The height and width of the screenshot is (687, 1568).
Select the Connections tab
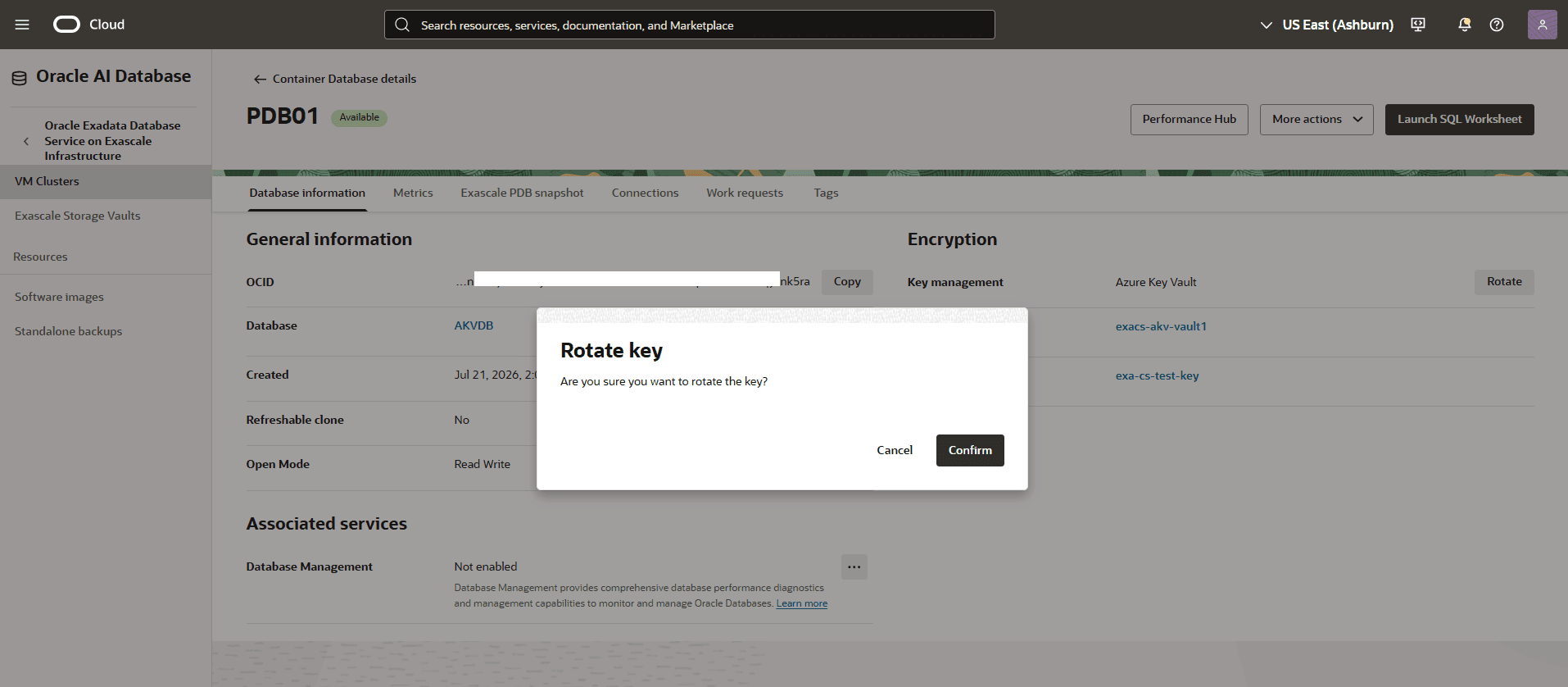point(645,193)
